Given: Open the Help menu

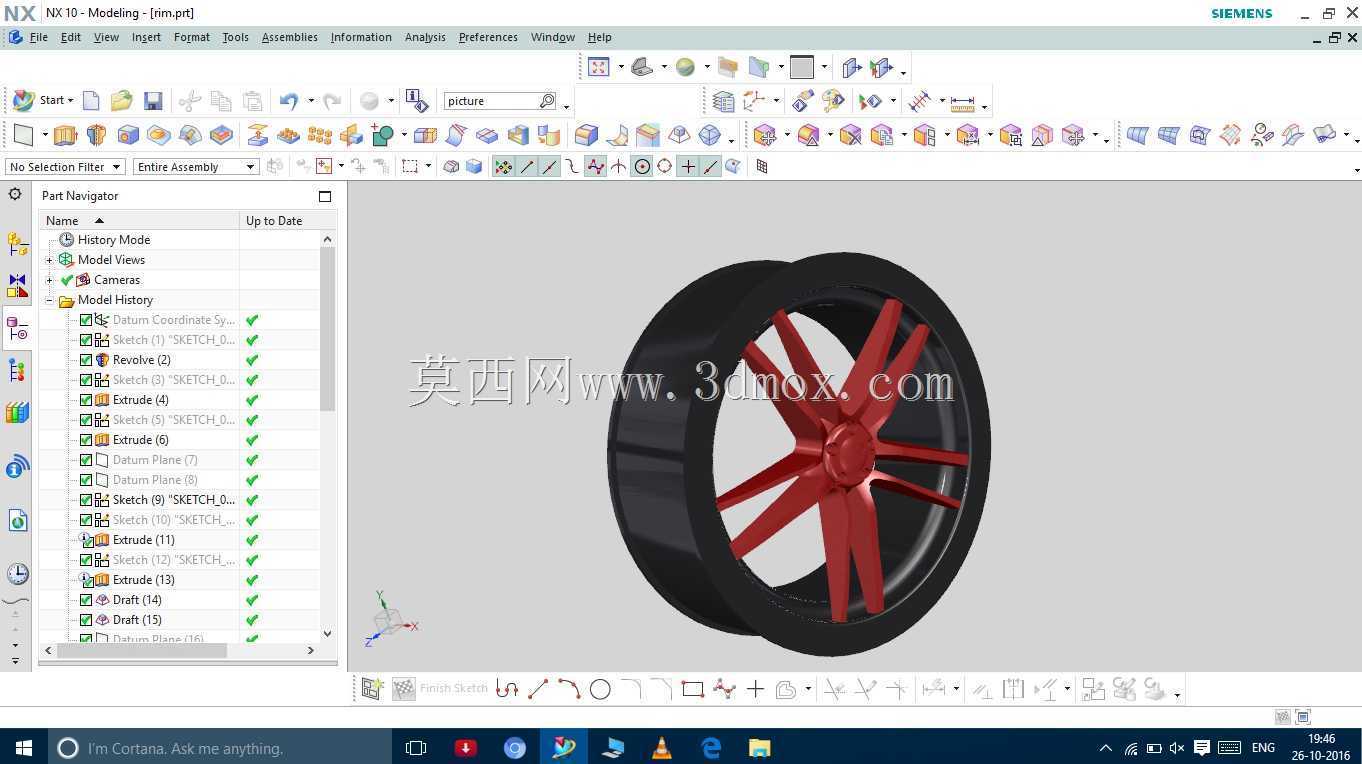Looking at the screenshot, I should click(x=600, y=37).
